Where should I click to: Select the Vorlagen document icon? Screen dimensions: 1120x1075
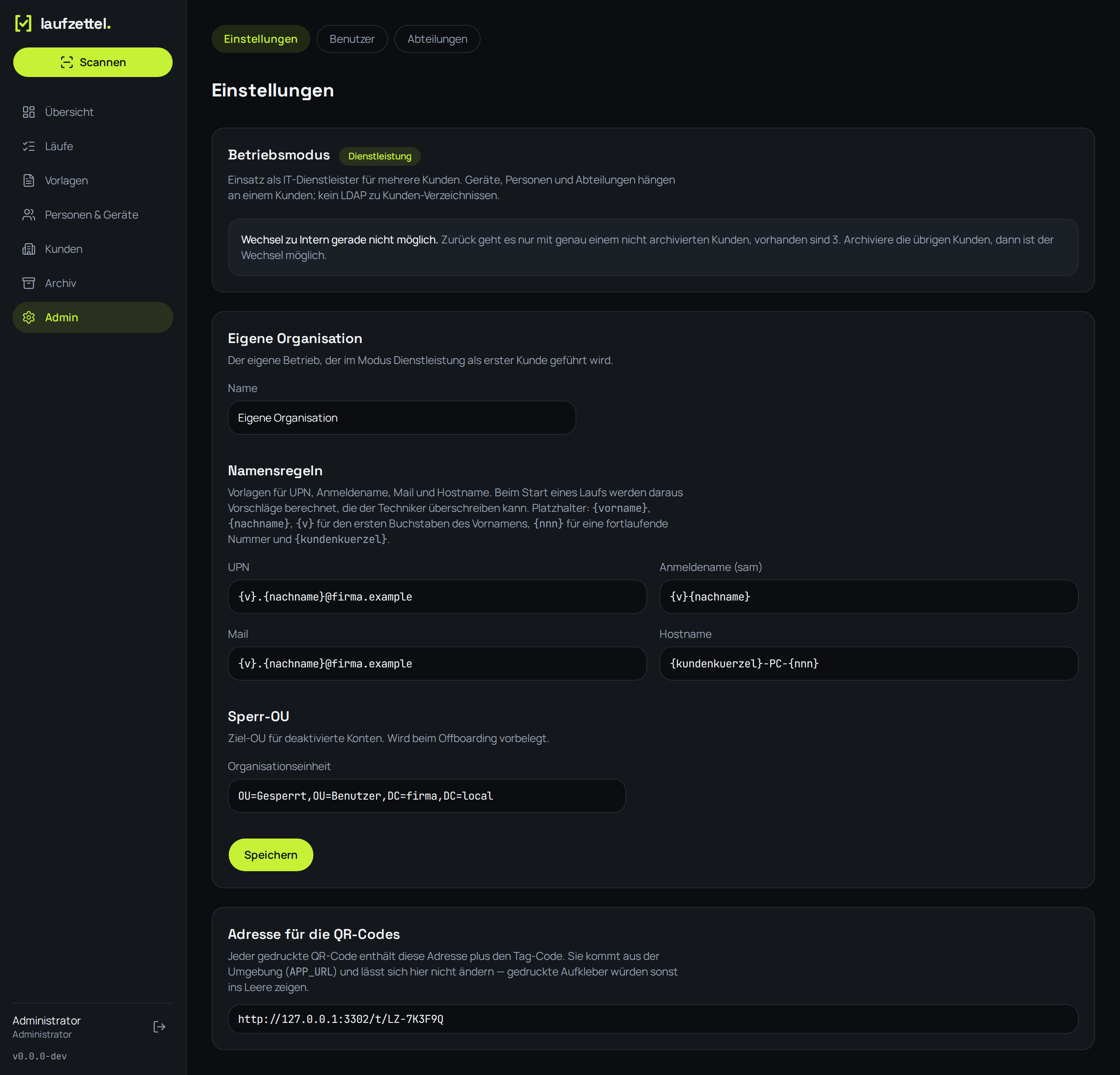[x=28, y=180]
